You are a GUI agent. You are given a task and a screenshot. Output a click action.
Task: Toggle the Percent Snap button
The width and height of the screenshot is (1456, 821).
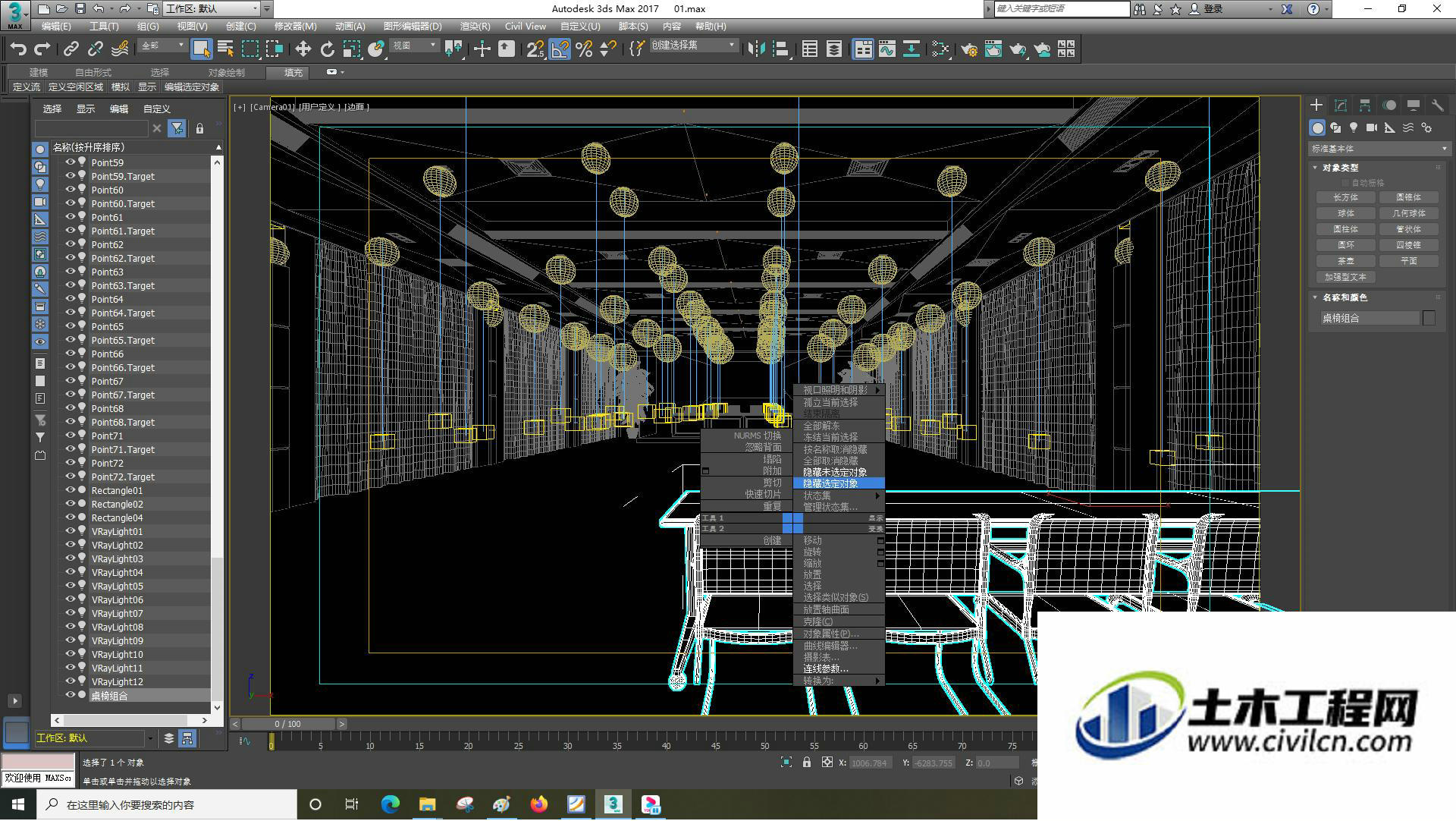tap(584, 49)
